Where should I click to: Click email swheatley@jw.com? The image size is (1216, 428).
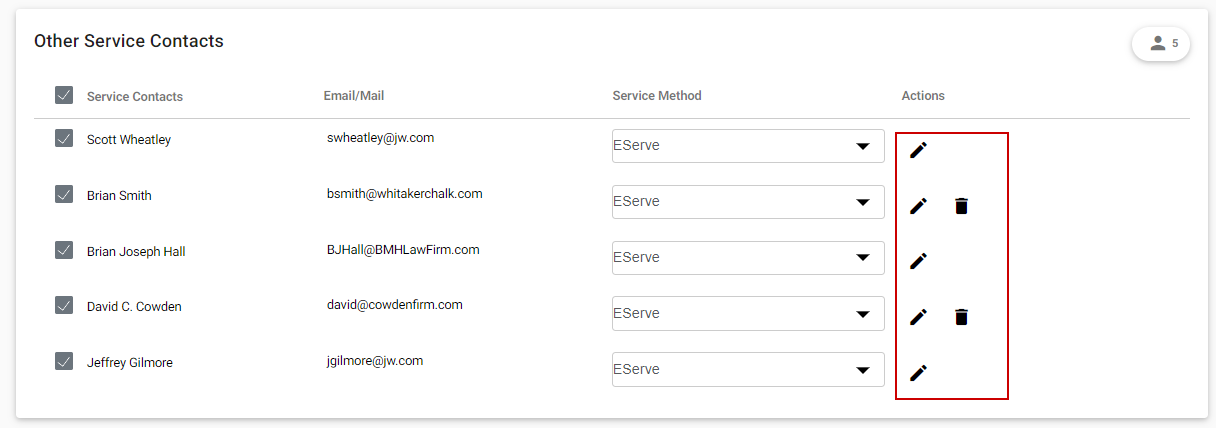coord(380,138)
